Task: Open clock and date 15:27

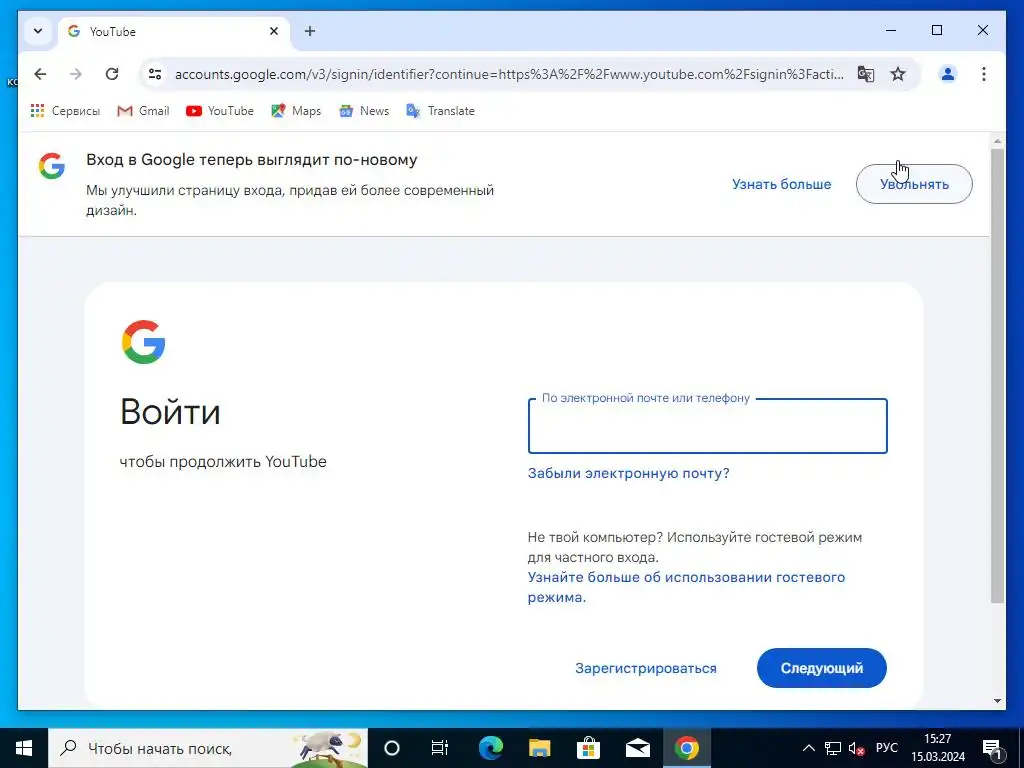Action: [938, 748]
